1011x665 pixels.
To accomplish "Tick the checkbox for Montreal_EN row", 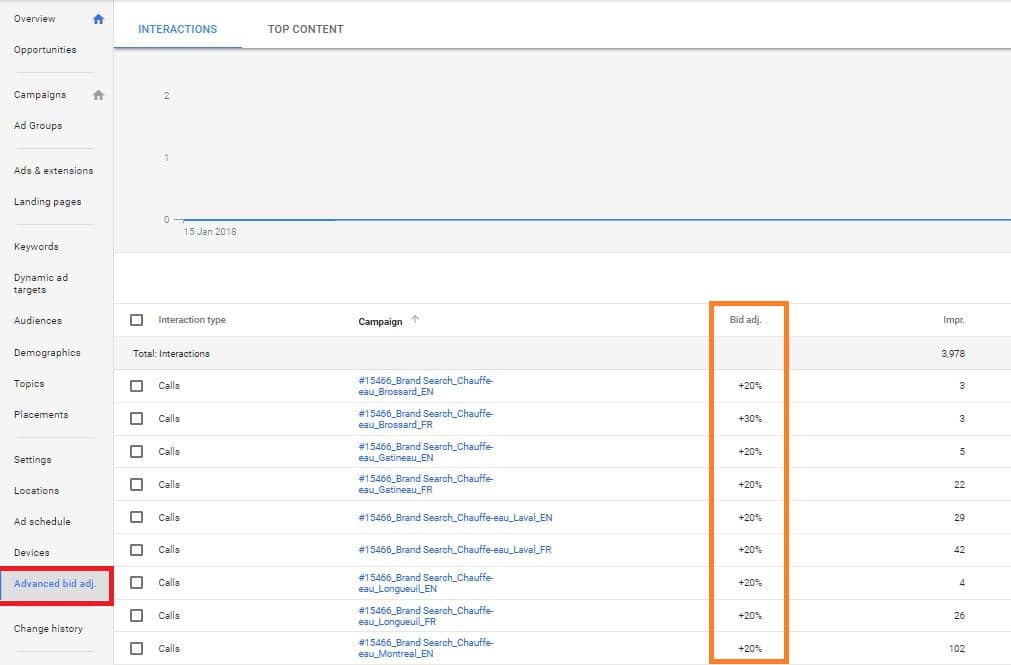I will click(137, 648).
